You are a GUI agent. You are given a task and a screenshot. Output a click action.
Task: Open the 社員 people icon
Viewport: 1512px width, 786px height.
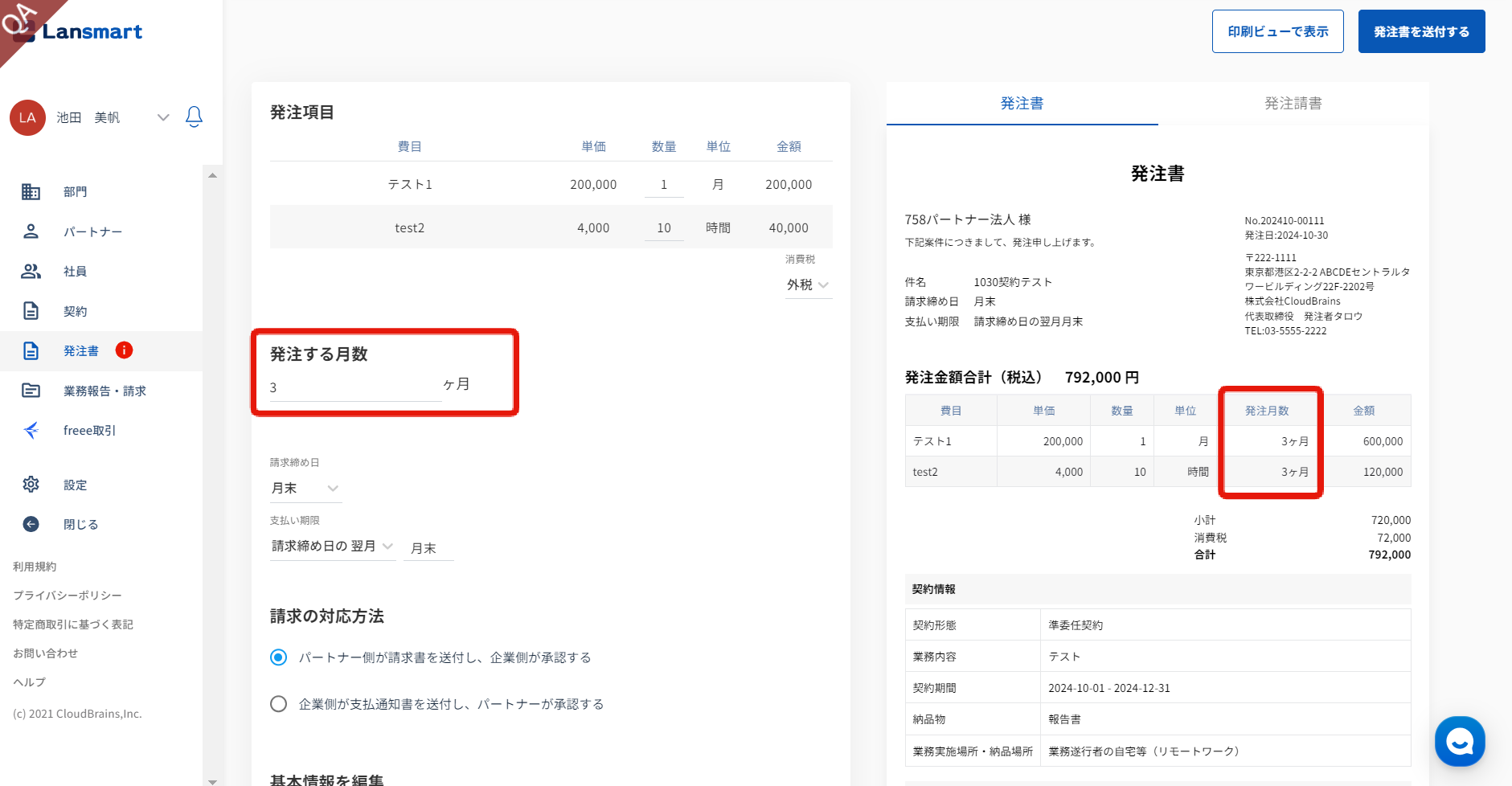coord(31,272)
